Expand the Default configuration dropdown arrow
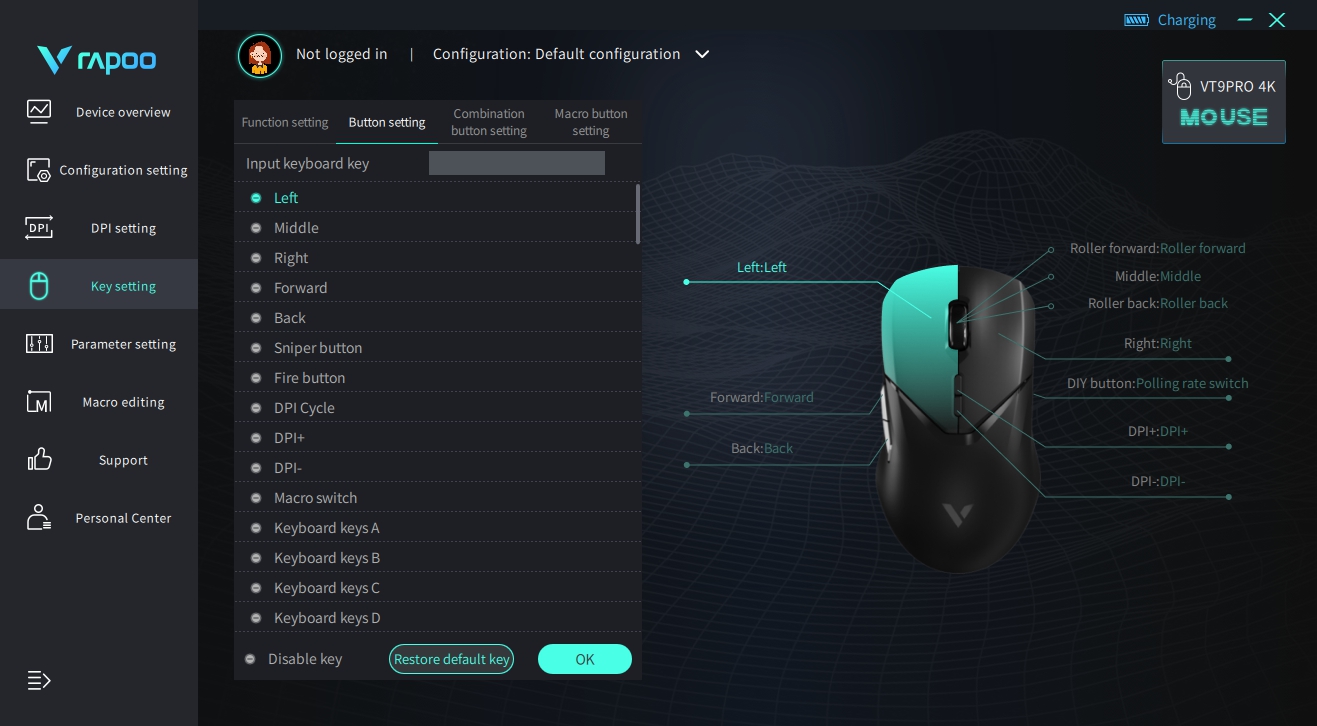The width and height of the screenshot is (1317, 726). pyautogui.click(x=702, y=54)
